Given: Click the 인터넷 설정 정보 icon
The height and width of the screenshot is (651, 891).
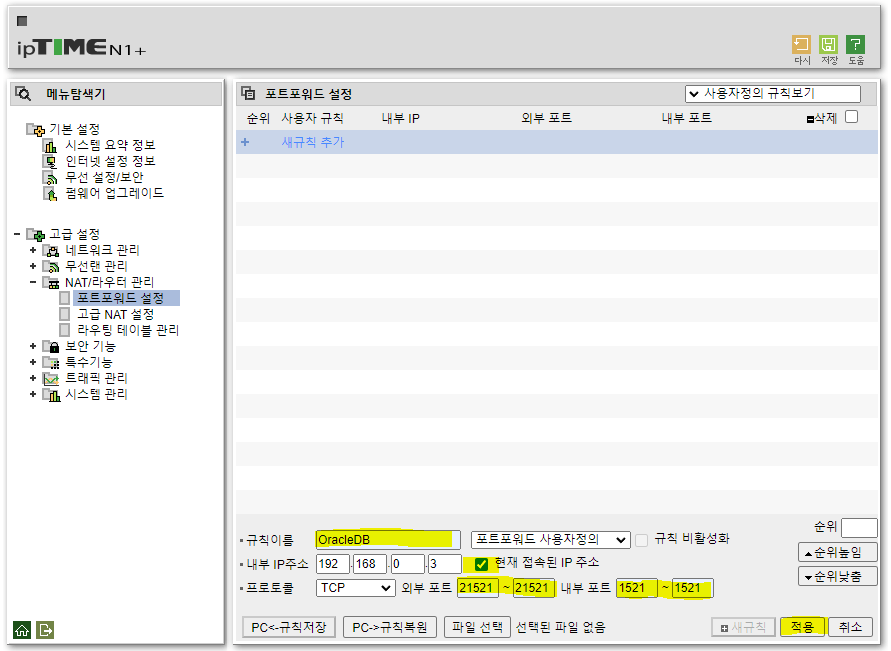Looking at the screenshot, I should [x=51, y=162].
